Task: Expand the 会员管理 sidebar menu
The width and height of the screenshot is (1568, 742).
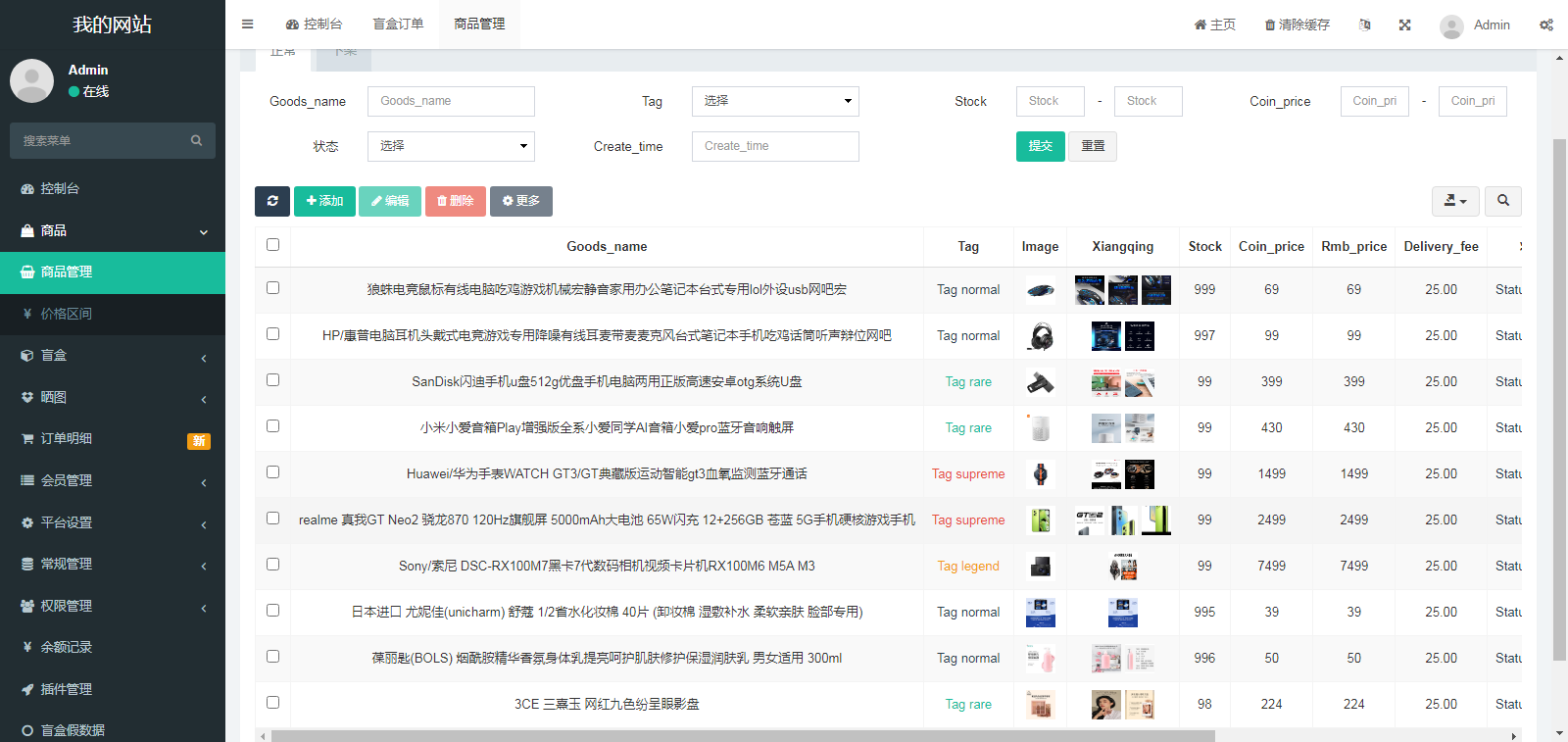Action: (113, 480)
